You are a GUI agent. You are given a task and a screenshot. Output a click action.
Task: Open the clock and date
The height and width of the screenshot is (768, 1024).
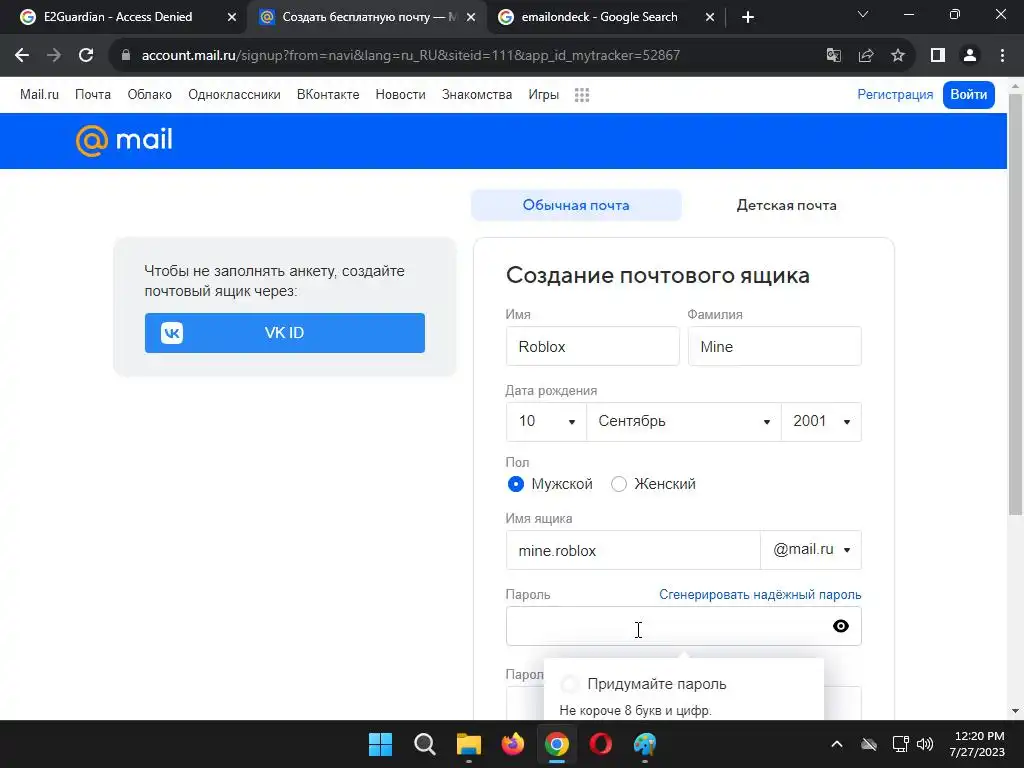tap(977, 744)
